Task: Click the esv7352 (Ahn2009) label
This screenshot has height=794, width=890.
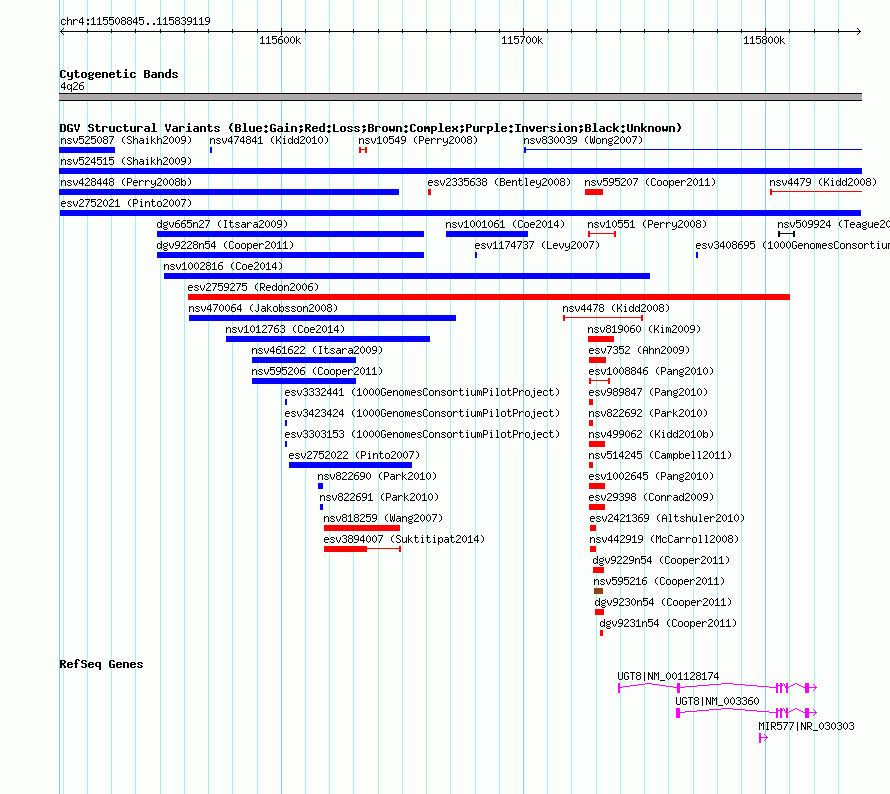Action: (x=639, y=350)
